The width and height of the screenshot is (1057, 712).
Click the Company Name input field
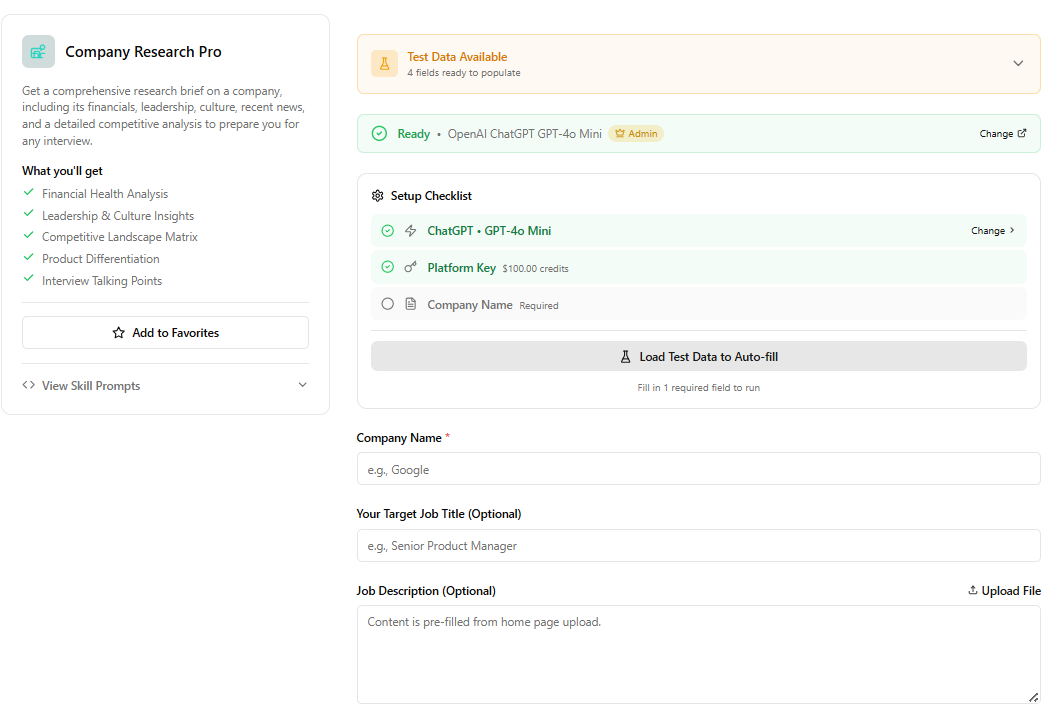[x=698, y=469]
